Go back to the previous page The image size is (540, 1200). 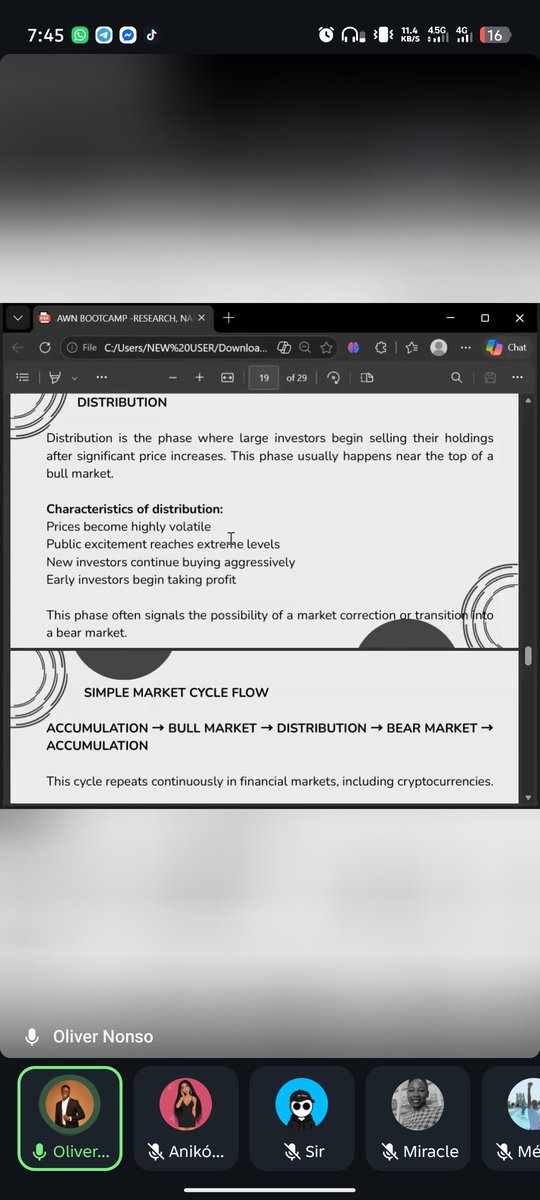coord(17,347)
